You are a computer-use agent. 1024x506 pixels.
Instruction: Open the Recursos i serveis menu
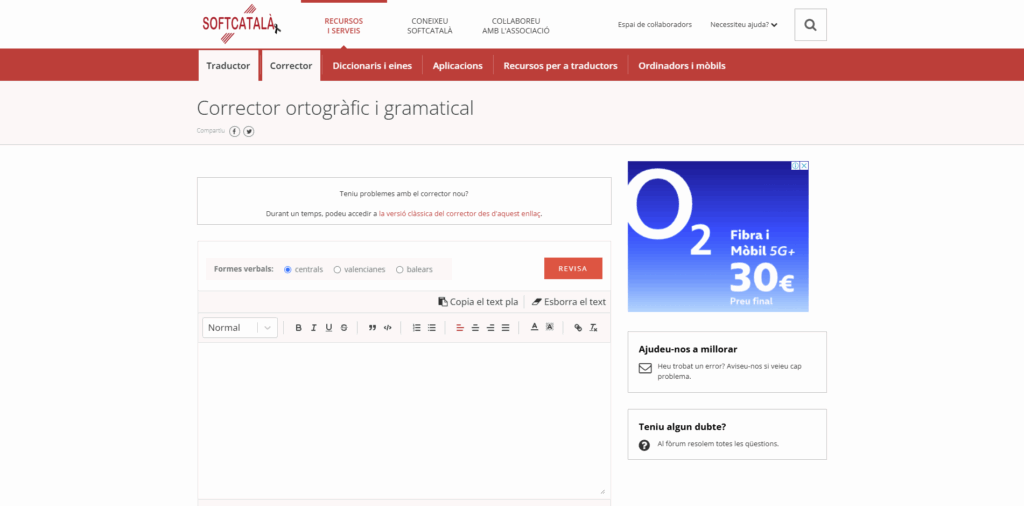tap(343, 25)
